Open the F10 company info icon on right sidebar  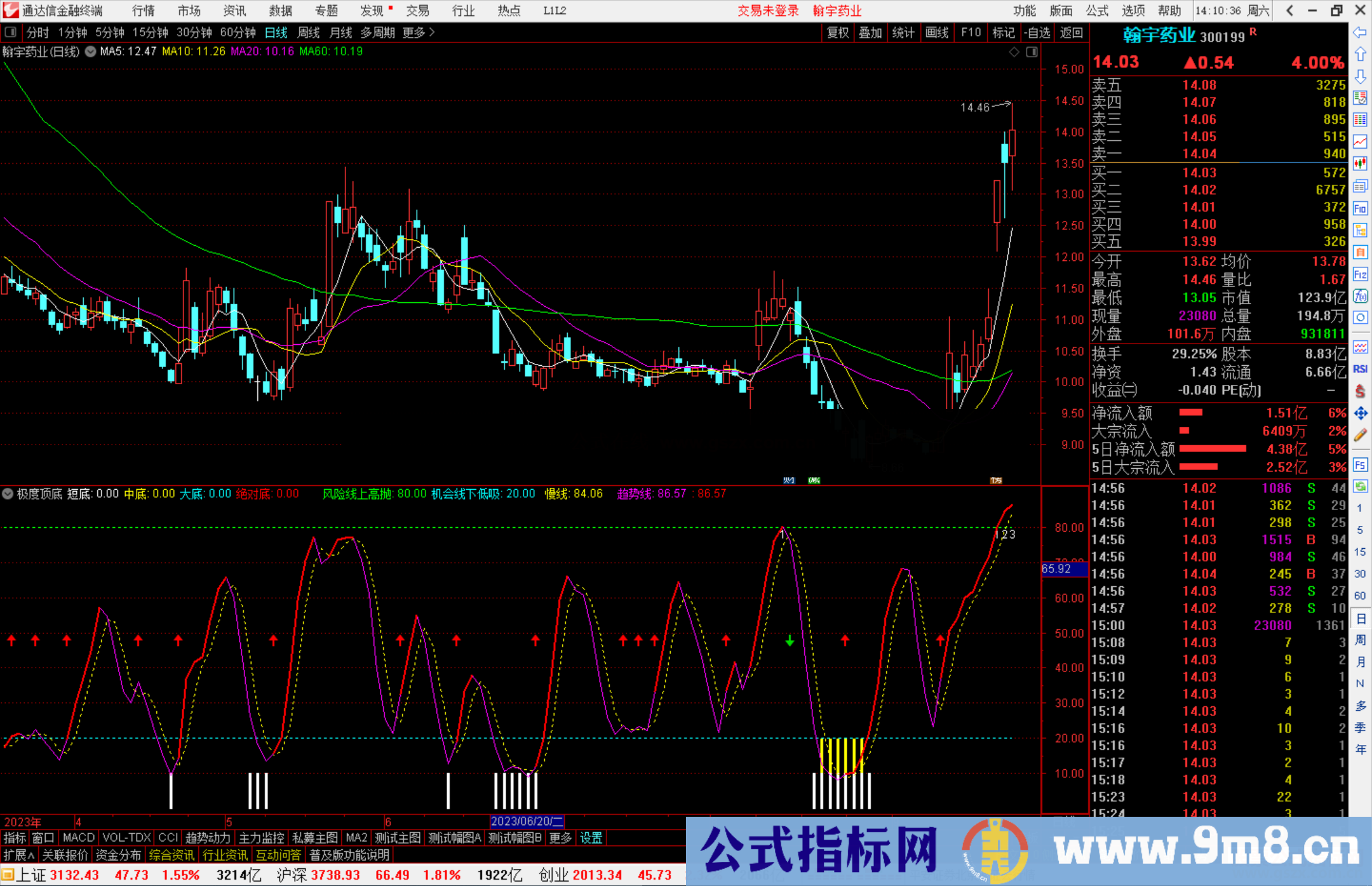[x=1361, y=208]
